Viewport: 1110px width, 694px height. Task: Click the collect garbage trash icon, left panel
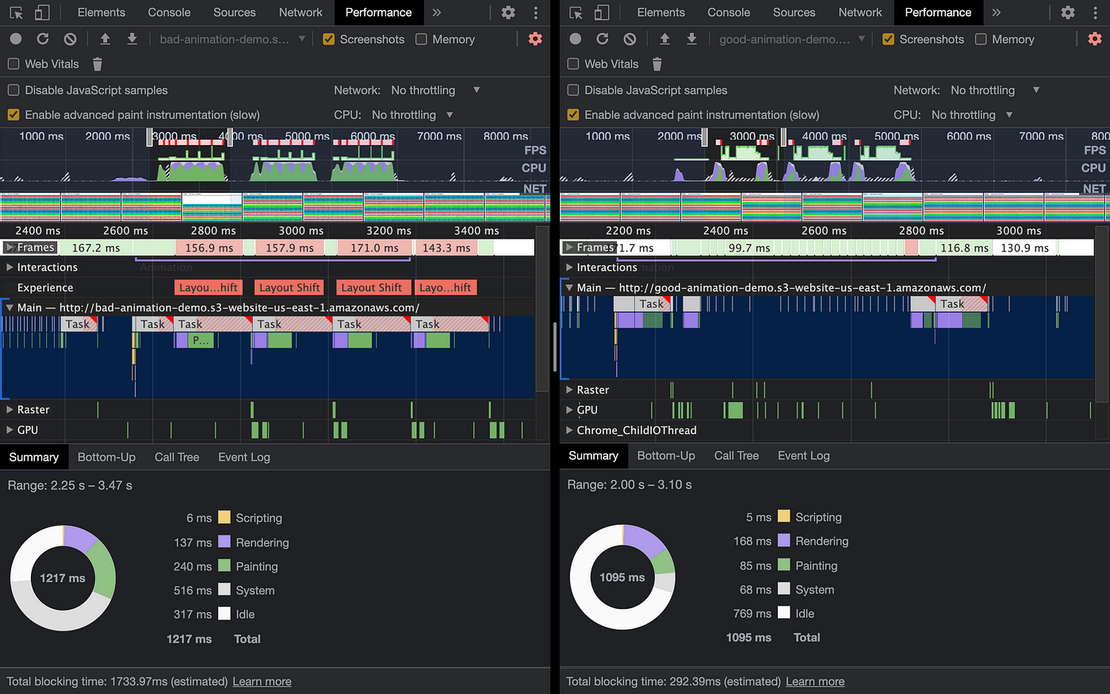pos(97,64)
